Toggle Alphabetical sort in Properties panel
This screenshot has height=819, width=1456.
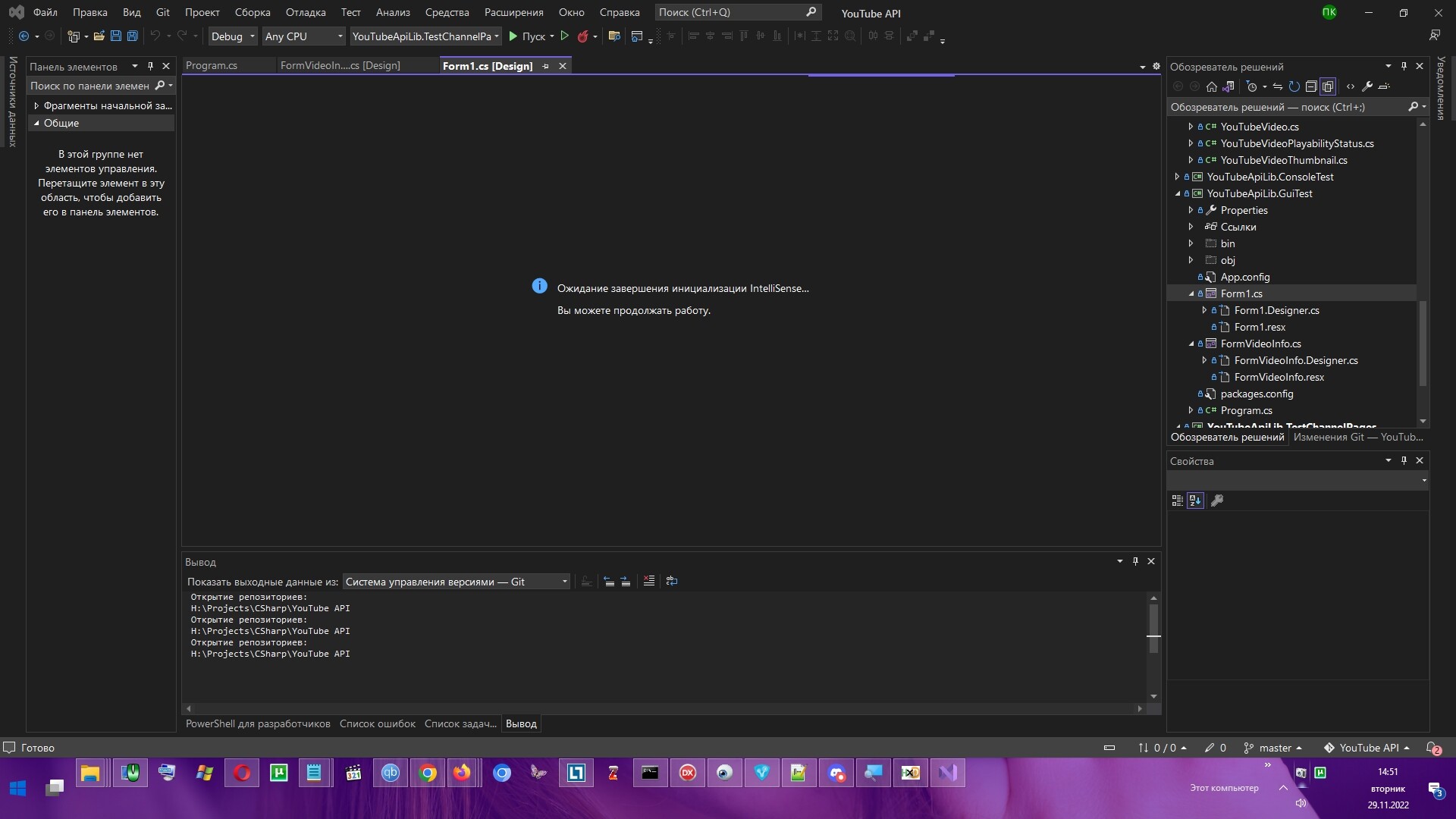pos(1196,500)
